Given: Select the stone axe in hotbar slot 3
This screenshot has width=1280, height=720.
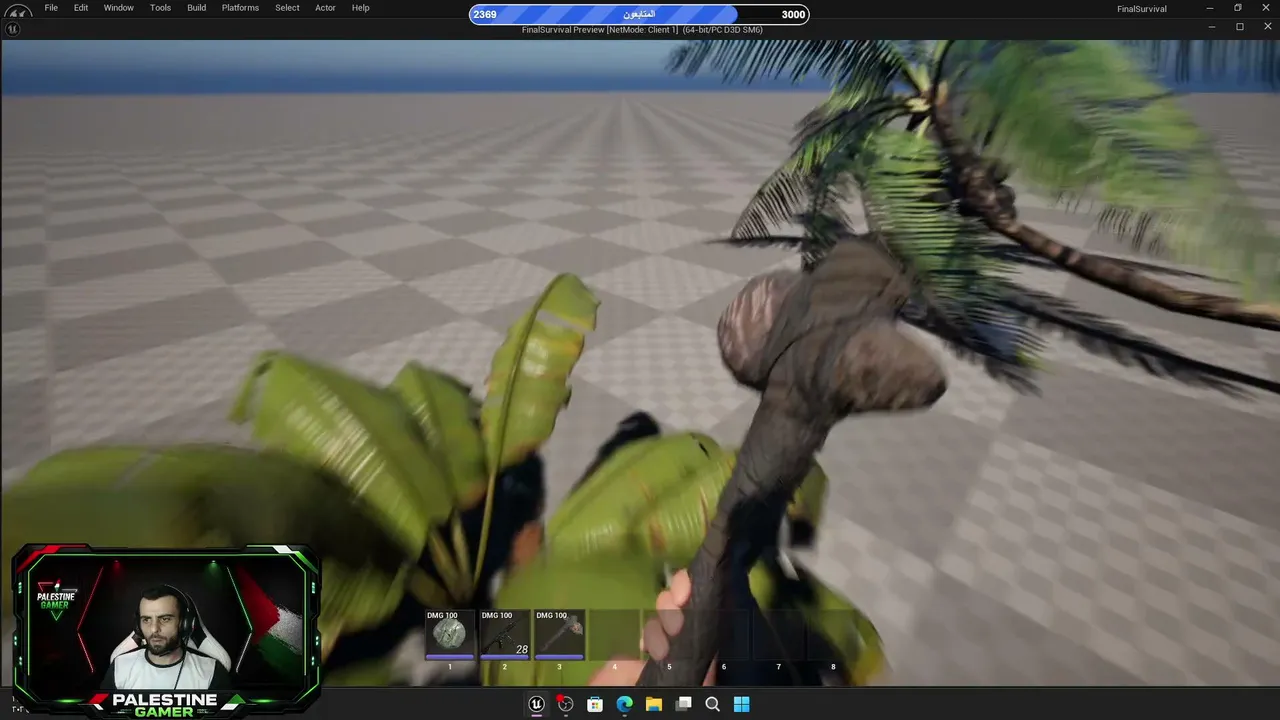Looking at the screenshot, I should point(559,634).
